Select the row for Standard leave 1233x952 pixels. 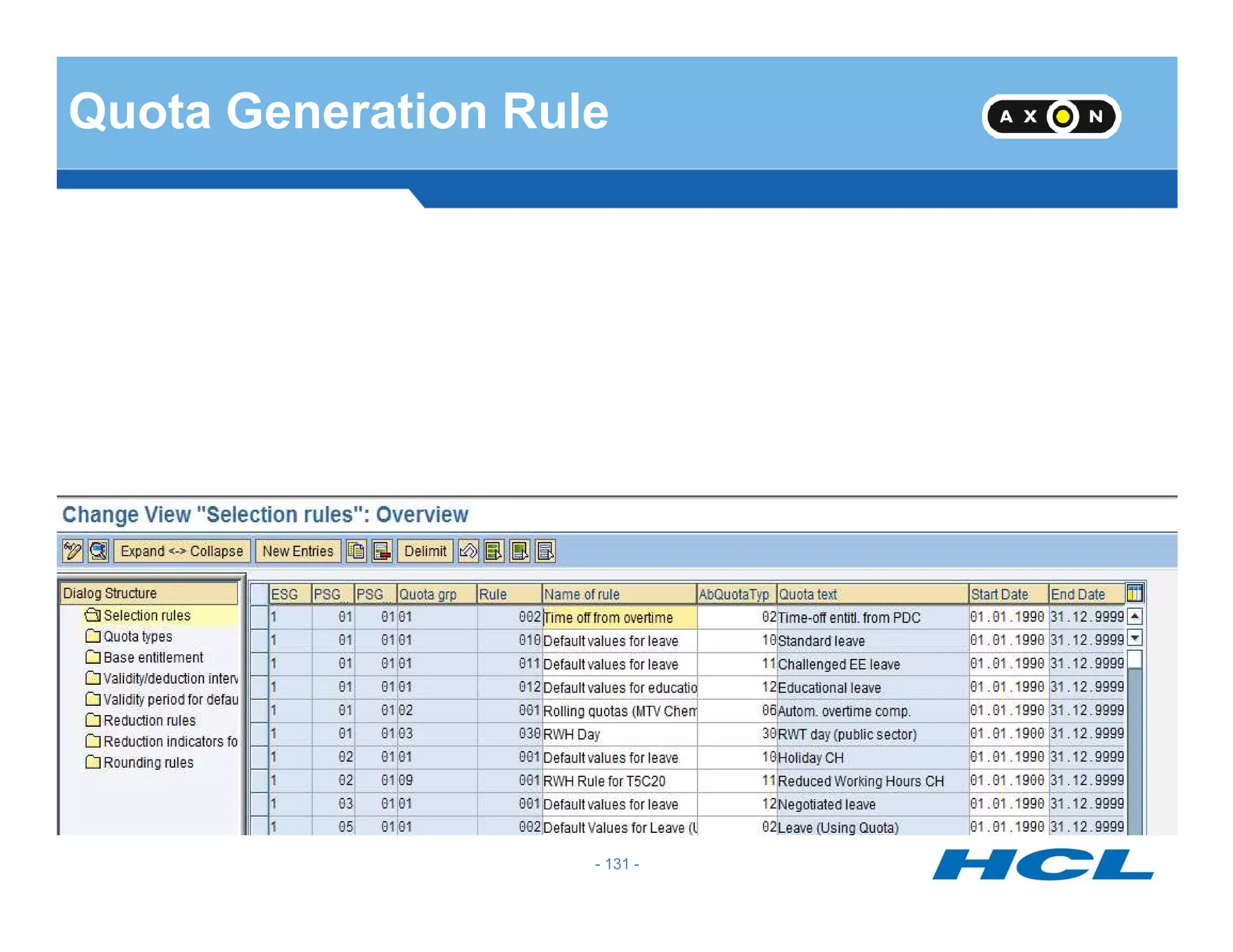[259, 640]
